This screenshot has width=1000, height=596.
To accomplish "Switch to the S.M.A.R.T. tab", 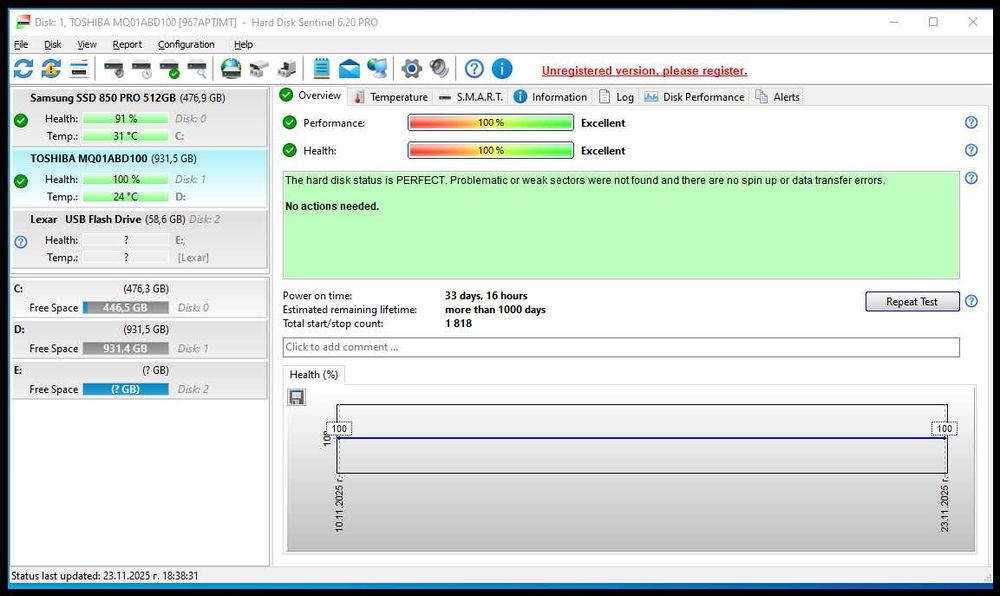I will coord(472,97).
